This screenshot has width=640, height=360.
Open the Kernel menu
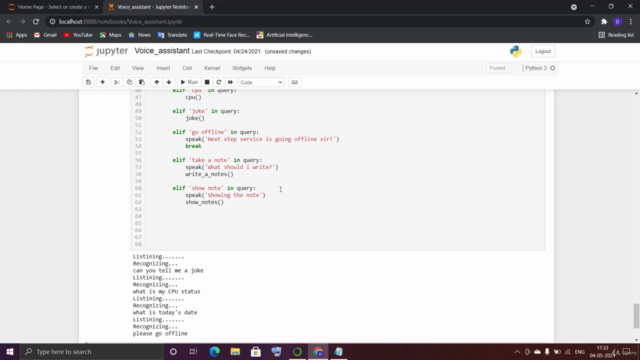[212, 68]
